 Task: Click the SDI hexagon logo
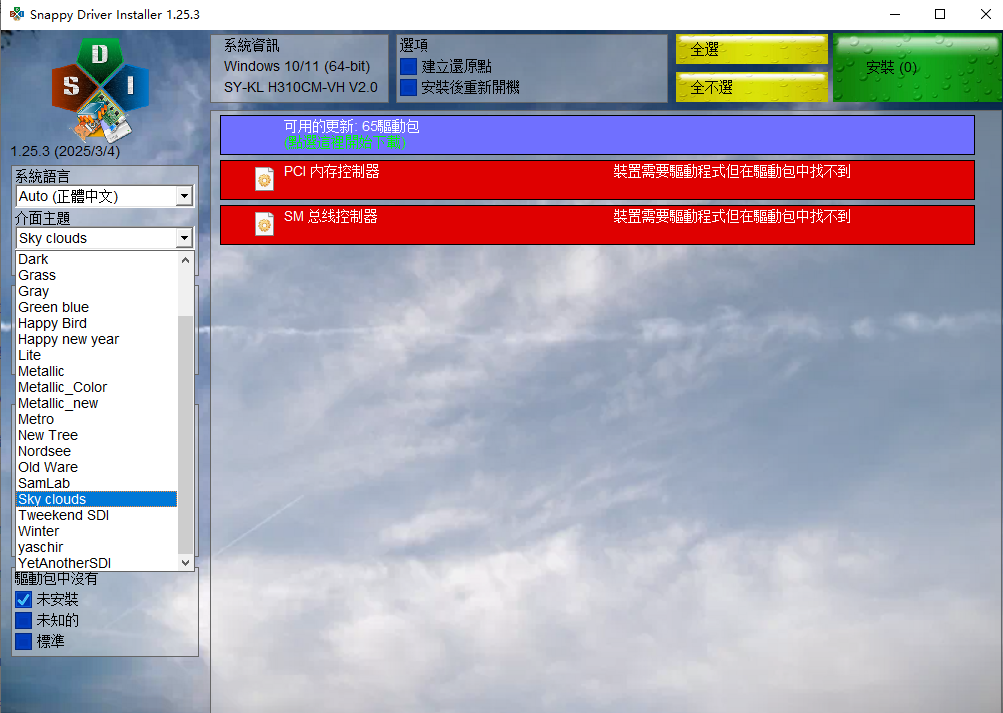[x=100, y=90]
